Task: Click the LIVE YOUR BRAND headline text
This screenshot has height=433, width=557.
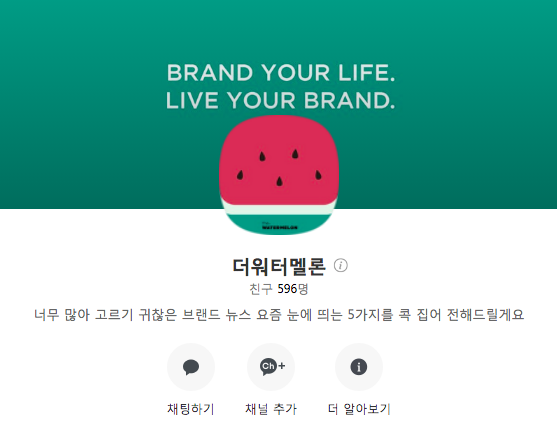Action: coord(280,100)
